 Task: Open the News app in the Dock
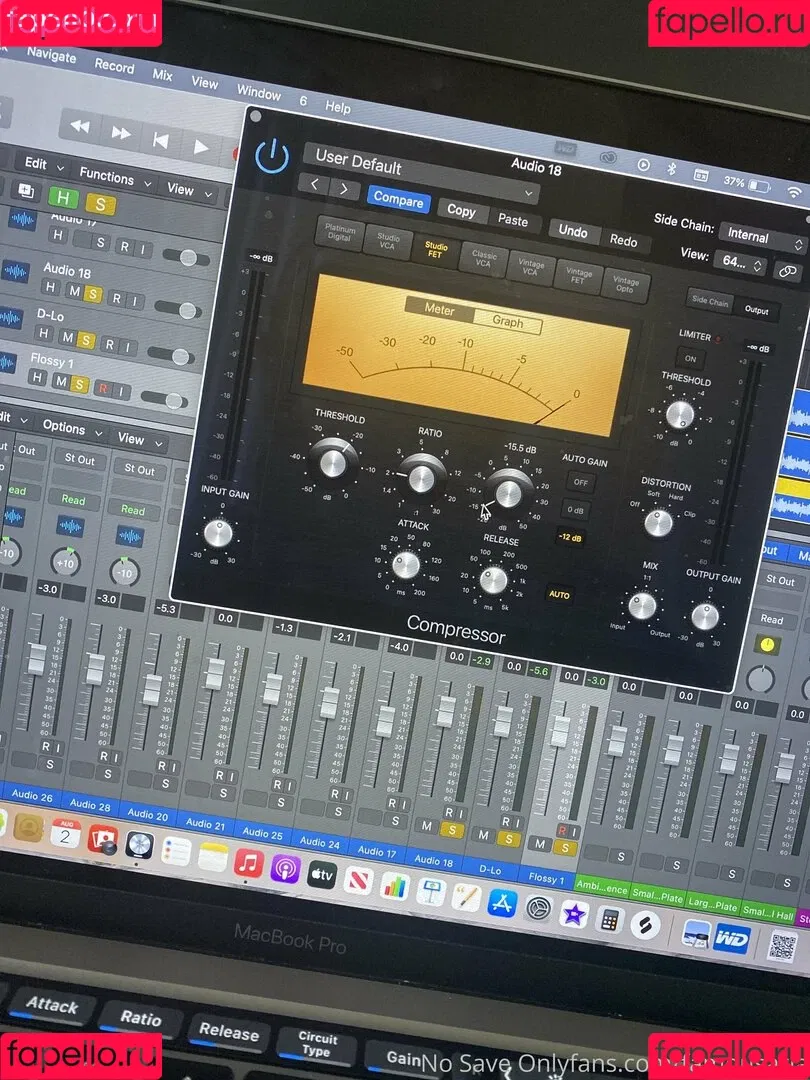(x=358, y=881)
